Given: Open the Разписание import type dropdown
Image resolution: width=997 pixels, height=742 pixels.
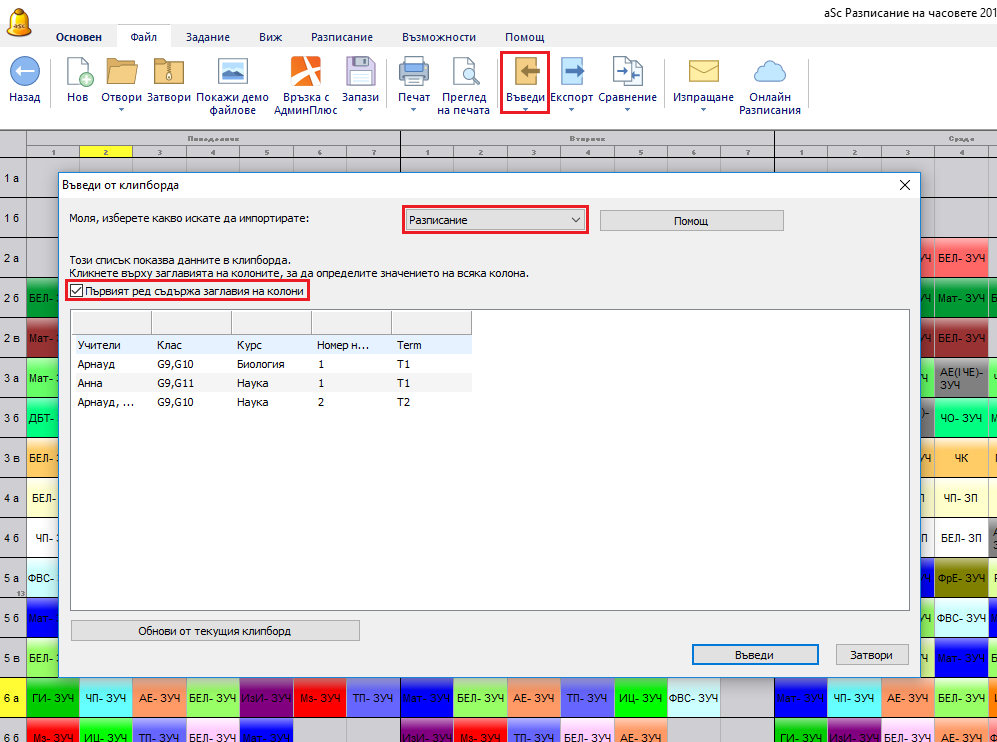Looking at the screenshot, I should [494, 220].
